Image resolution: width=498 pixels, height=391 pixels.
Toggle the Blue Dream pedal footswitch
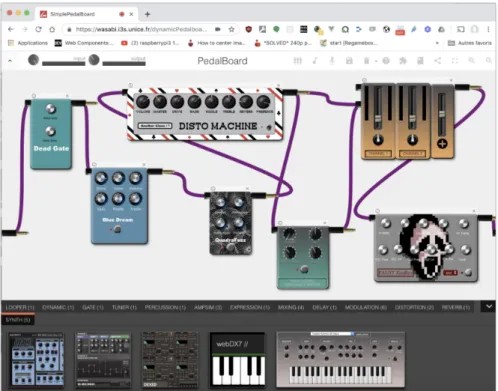[x=117, y=229]
